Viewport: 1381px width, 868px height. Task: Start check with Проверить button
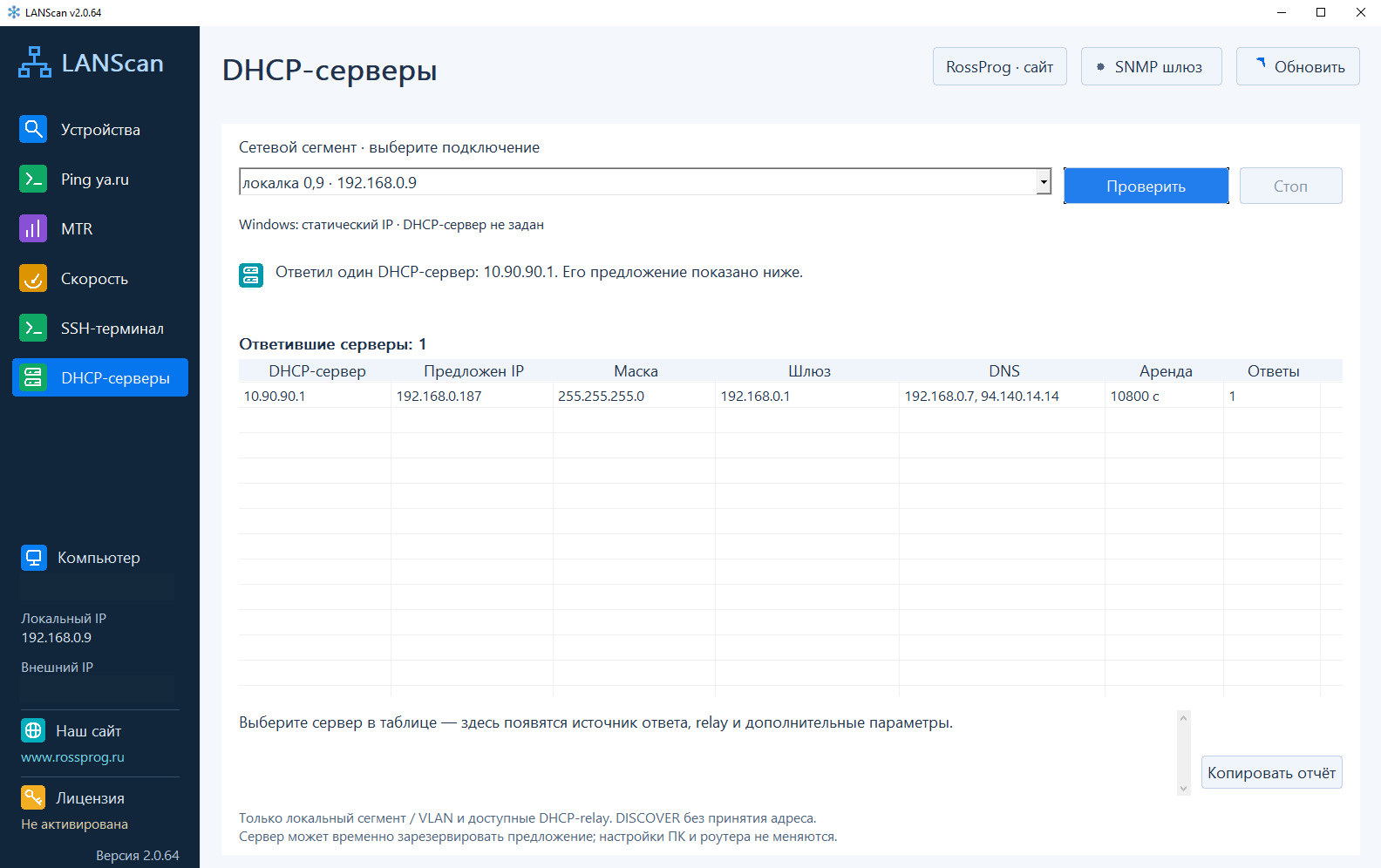(1146, 186)
